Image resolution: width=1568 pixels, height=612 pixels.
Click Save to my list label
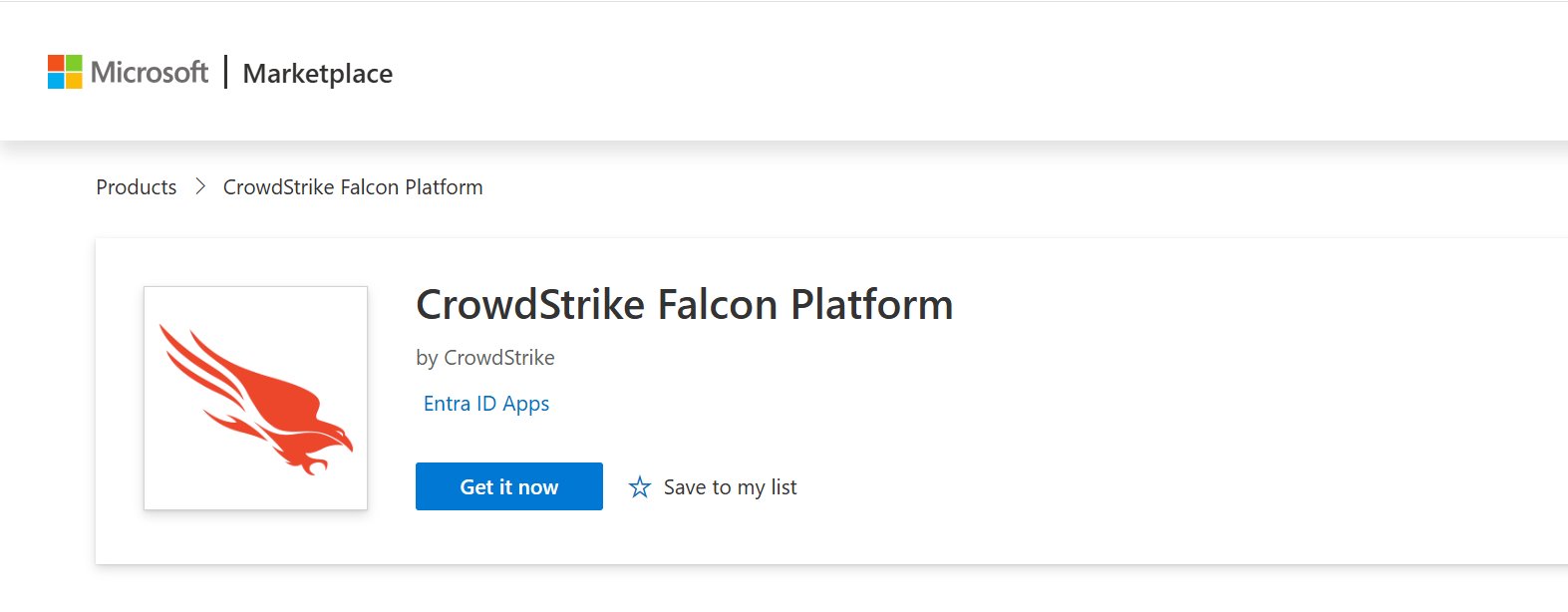point(731,487)
